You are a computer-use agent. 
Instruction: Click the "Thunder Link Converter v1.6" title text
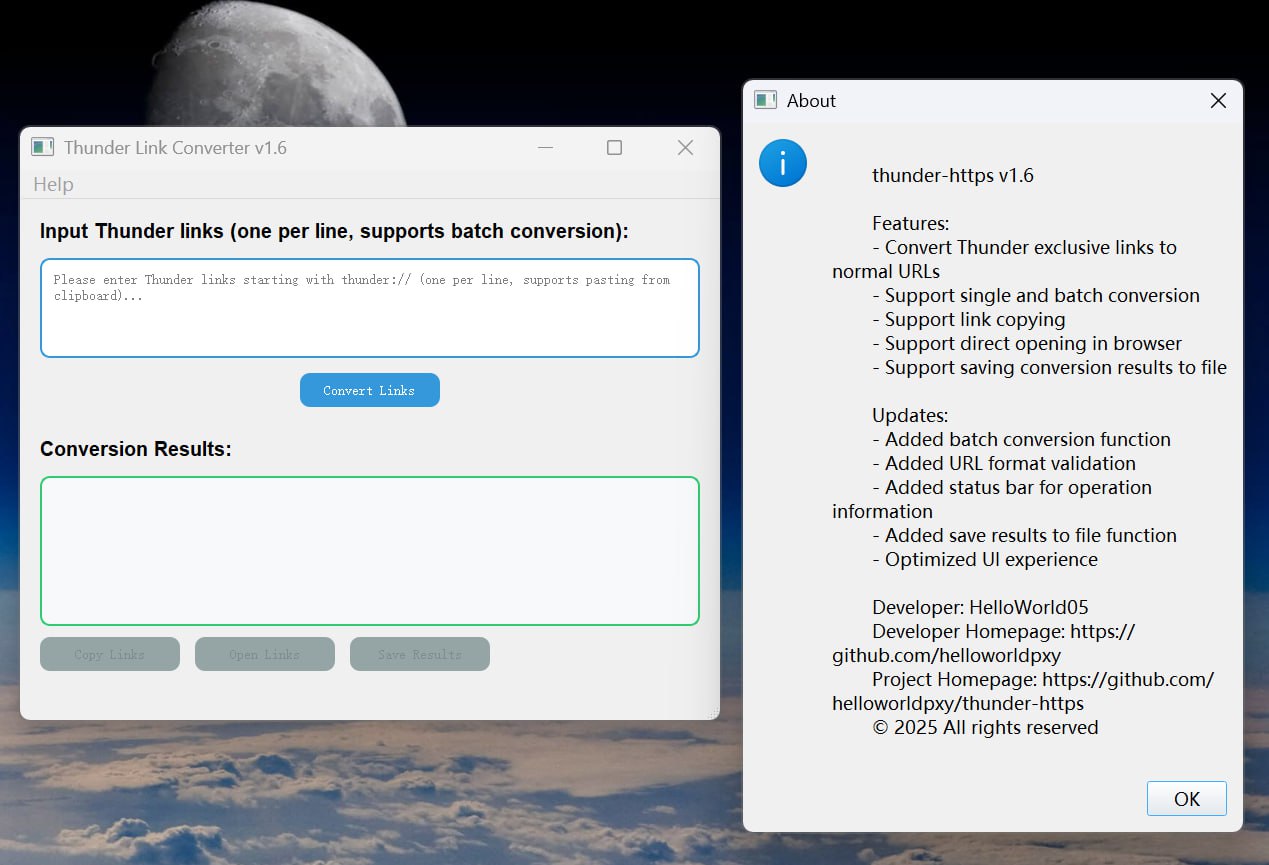point(175,148)
